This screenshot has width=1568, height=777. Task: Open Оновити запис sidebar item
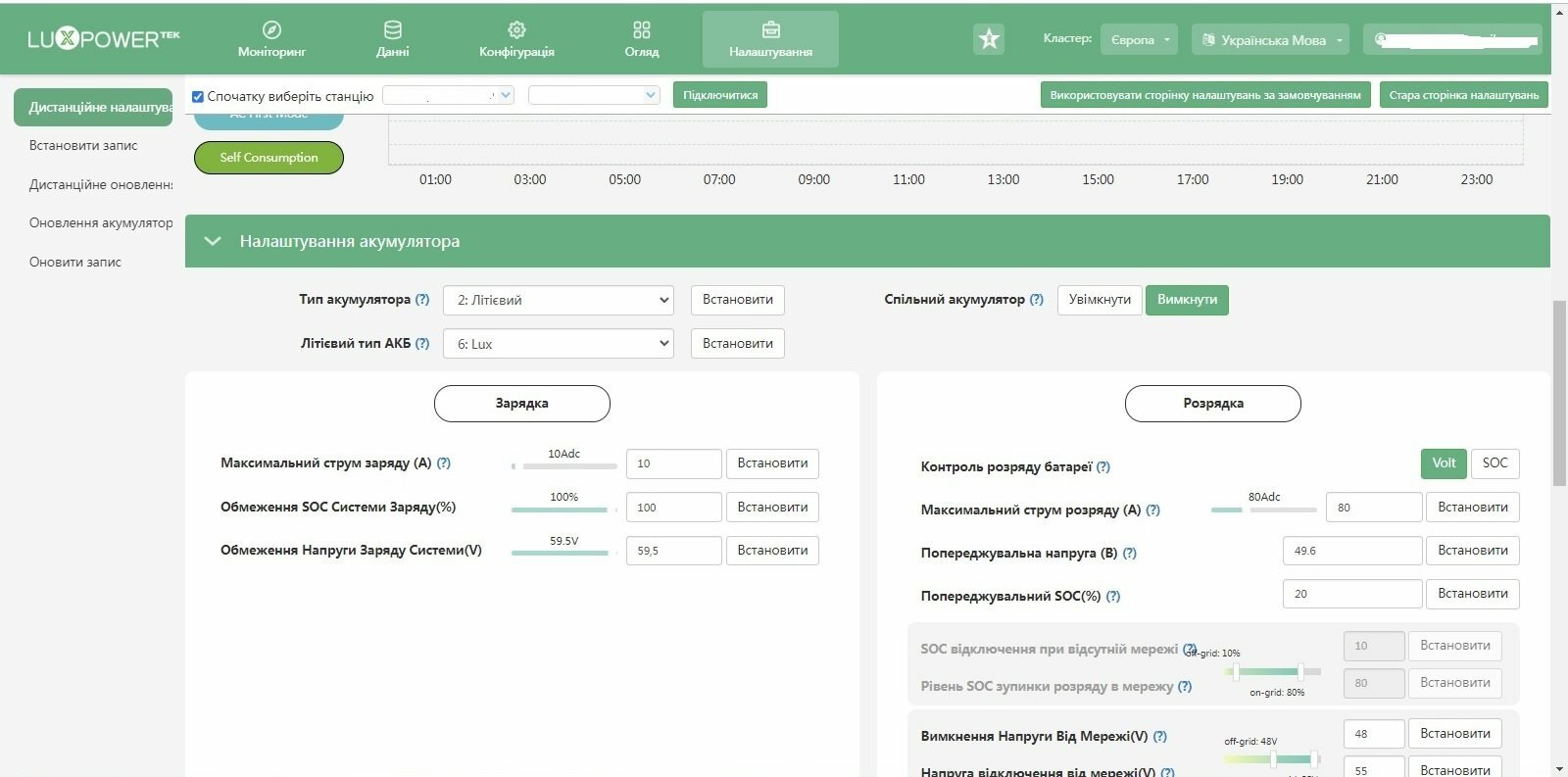pyautogui.click(x=75, y=263)
